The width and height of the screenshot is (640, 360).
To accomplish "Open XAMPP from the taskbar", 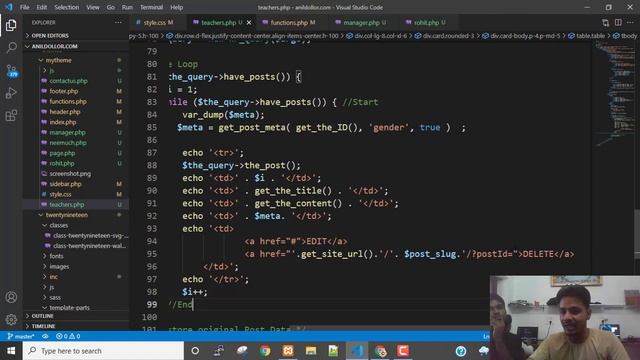I will pos(288,351).
